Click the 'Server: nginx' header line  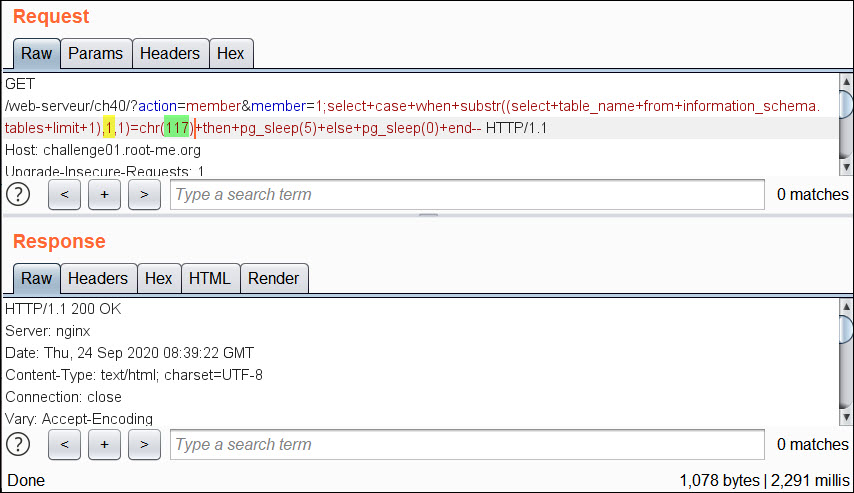point(48,331)
